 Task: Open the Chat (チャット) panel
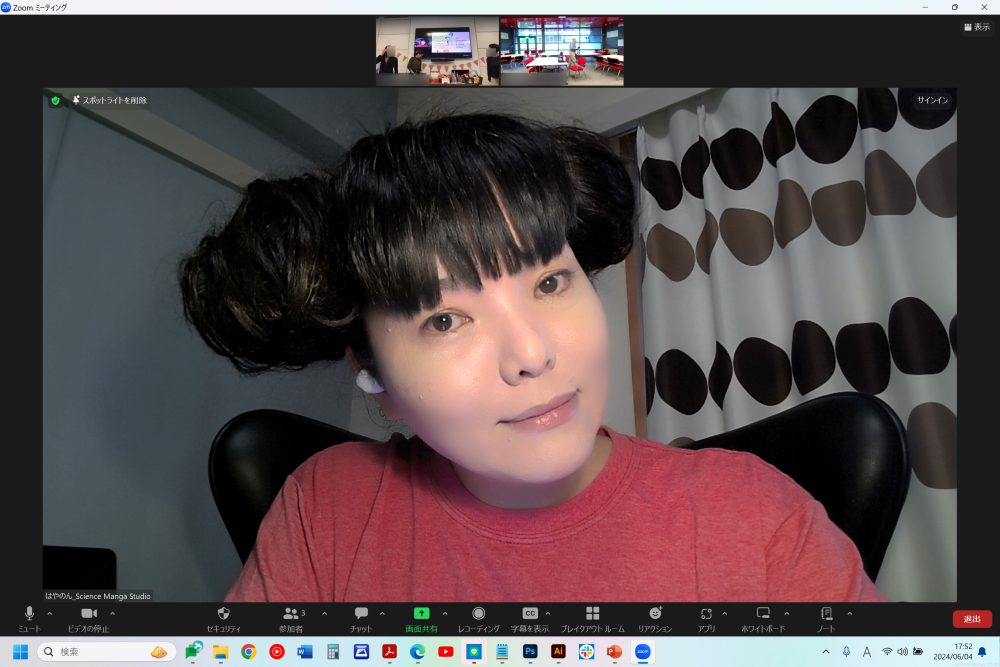(361, 614)
